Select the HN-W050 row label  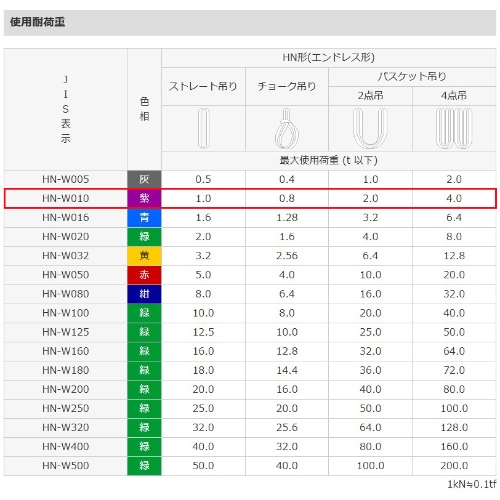click(x=66, y=275)
